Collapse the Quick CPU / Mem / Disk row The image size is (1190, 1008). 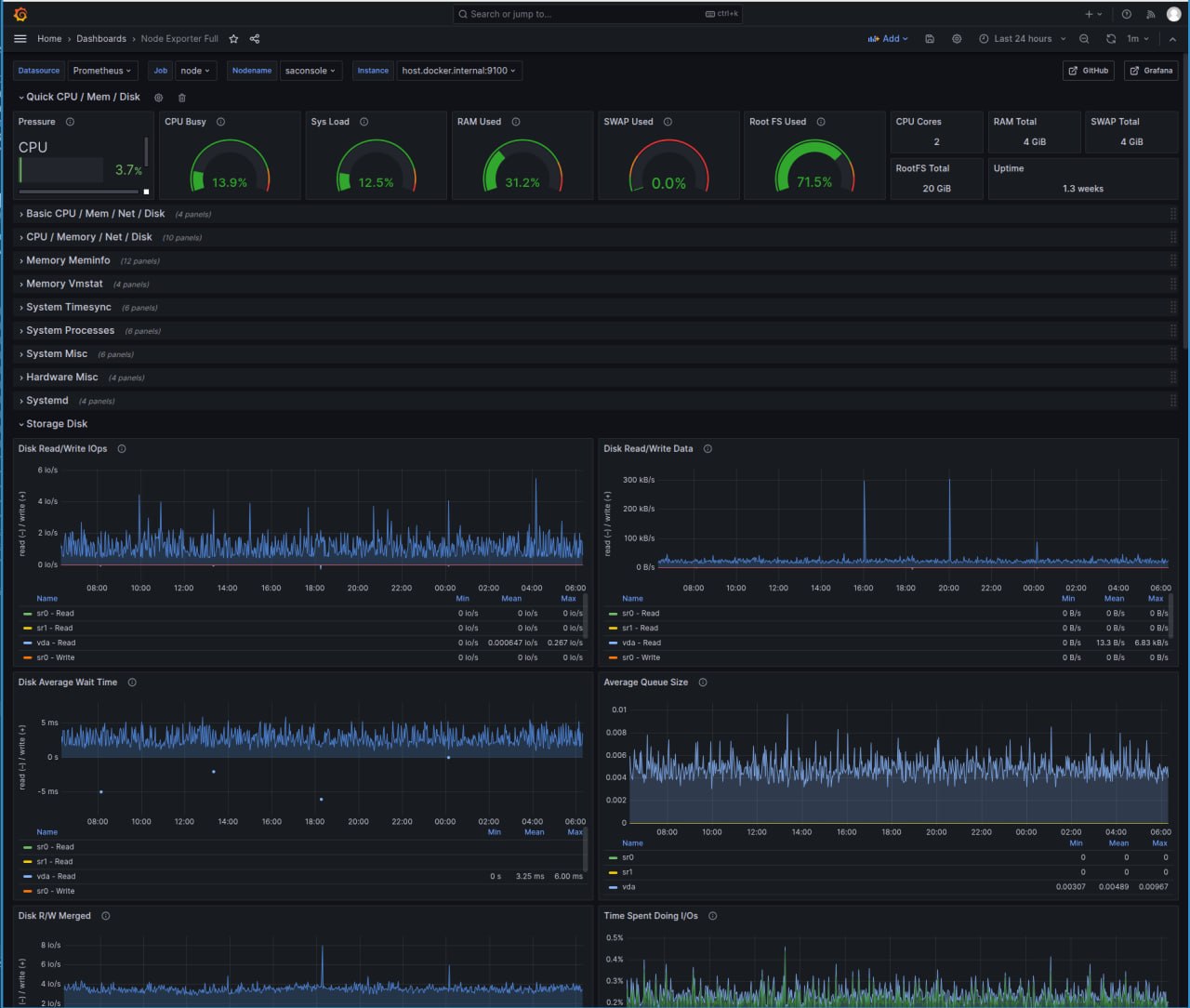[x=79, y=97]
